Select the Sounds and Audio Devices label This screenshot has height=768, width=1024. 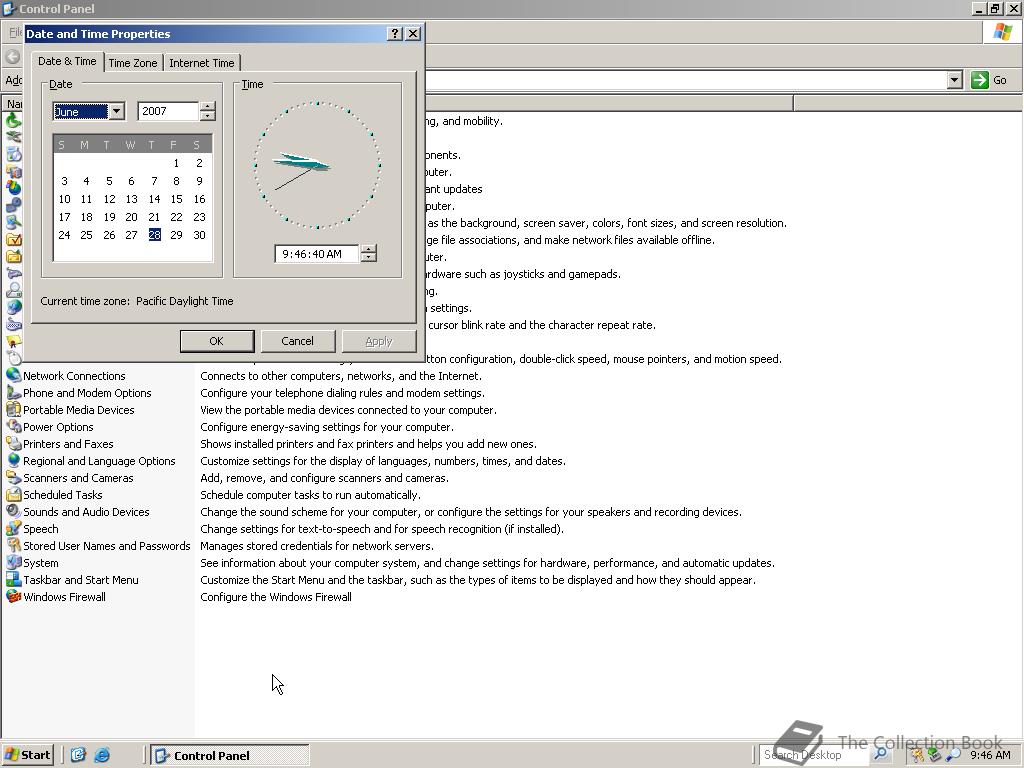86,512
